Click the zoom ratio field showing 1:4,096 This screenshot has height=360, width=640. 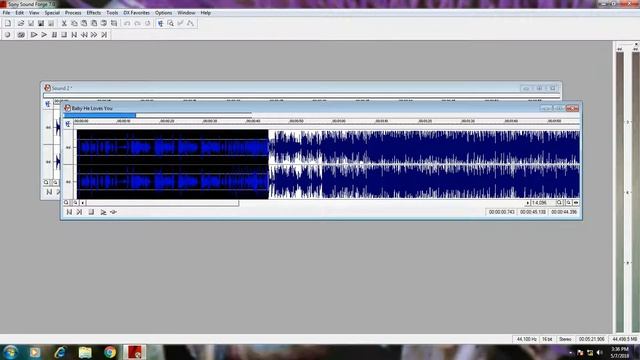(543, 203)
